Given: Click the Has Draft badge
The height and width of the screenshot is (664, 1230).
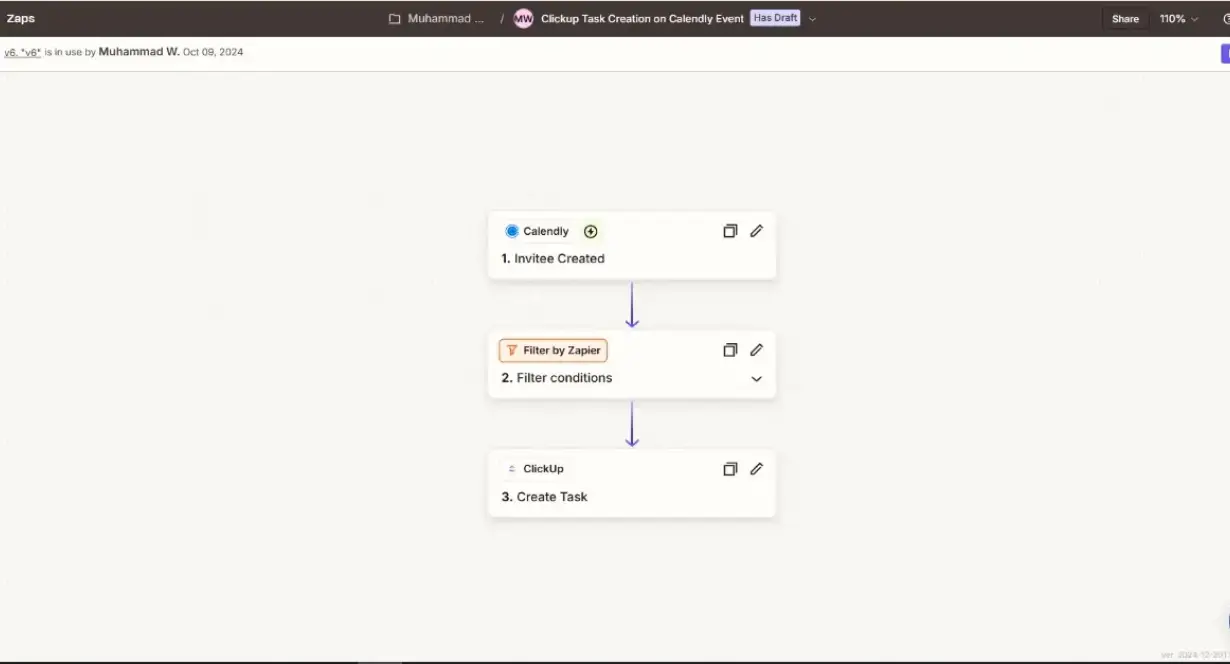Looking at the screenshot, I should coord(776,18).
